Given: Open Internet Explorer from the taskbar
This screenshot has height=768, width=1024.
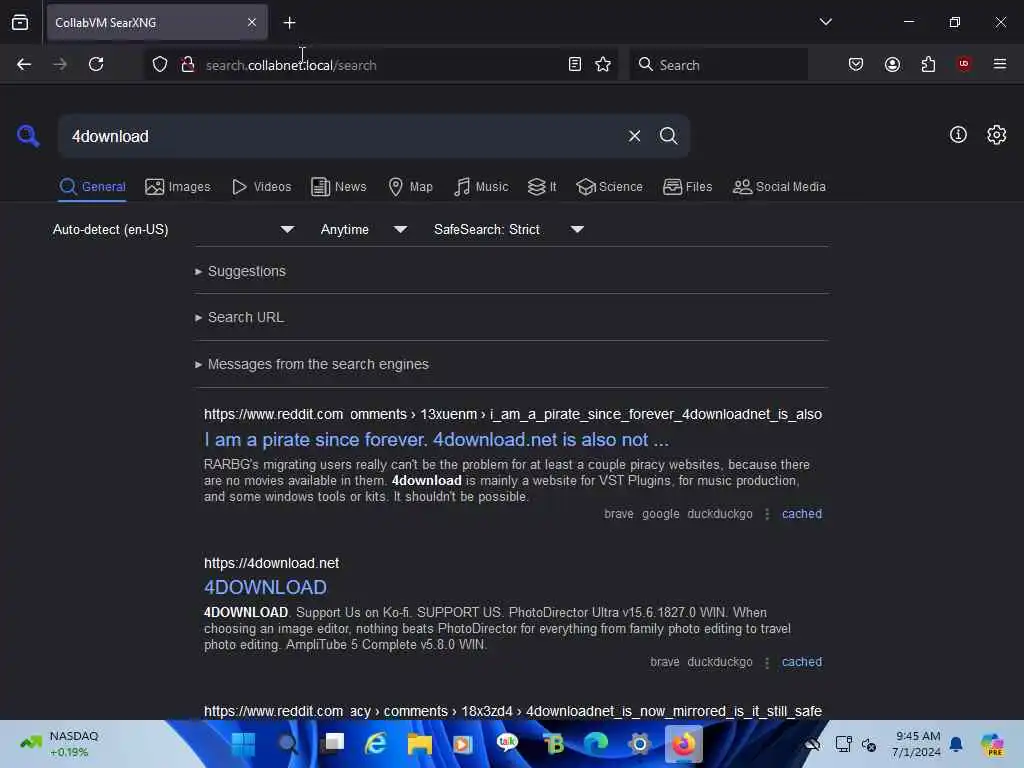Looking at the screenshot, I should point(376,744).
